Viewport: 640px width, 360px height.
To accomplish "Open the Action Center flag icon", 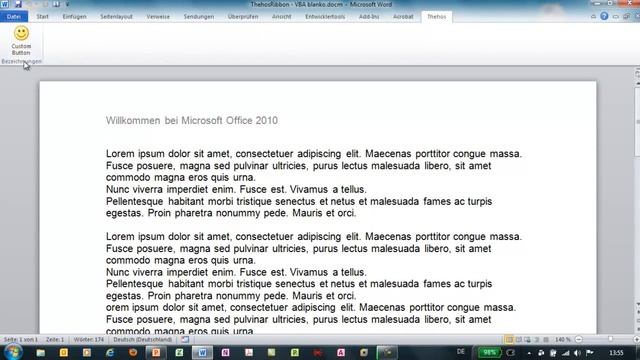I will coord(590,353).
